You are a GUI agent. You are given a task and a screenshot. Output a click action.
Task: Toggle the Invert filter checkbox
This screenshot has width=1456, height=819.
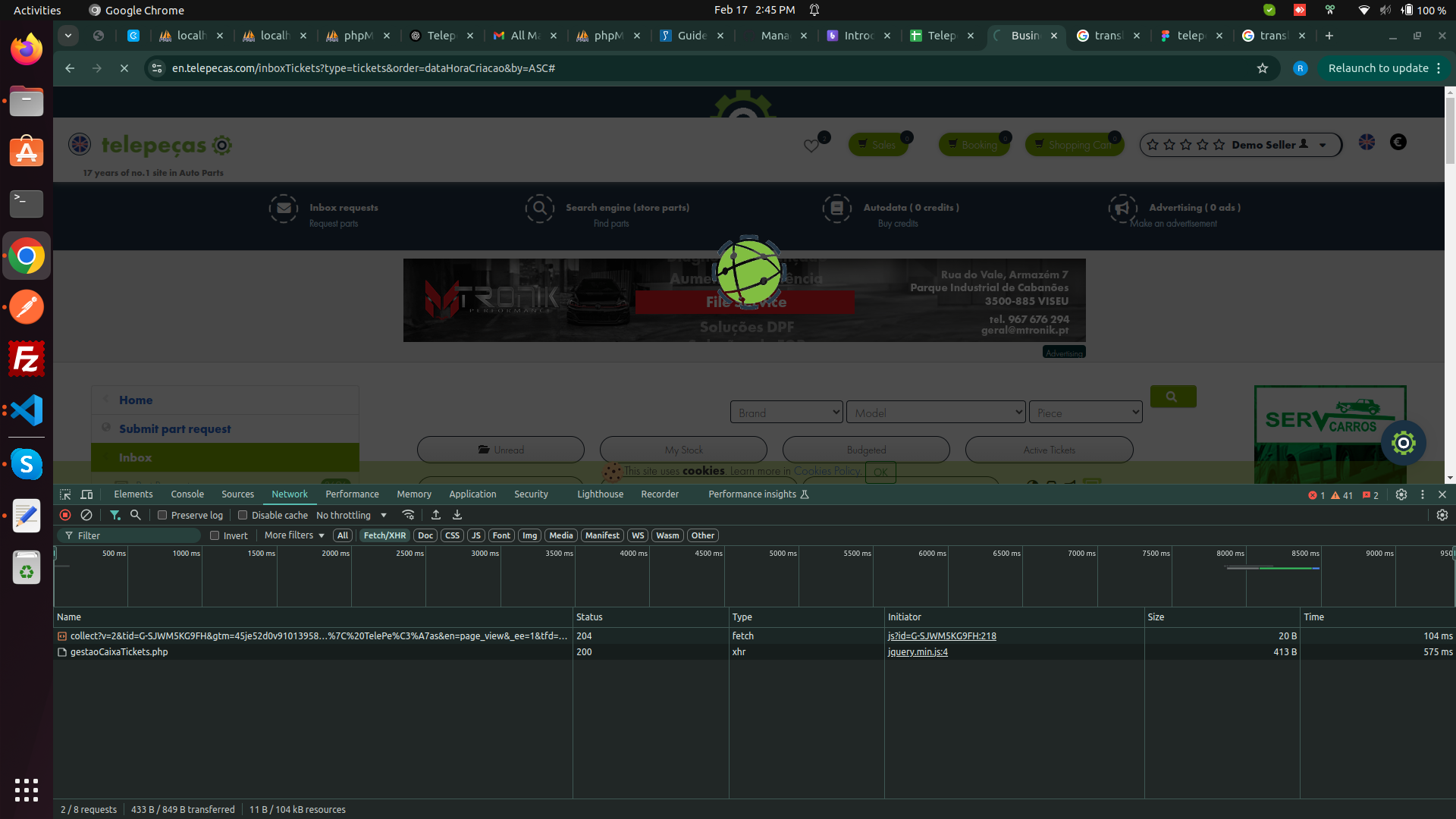coord(215,535)
